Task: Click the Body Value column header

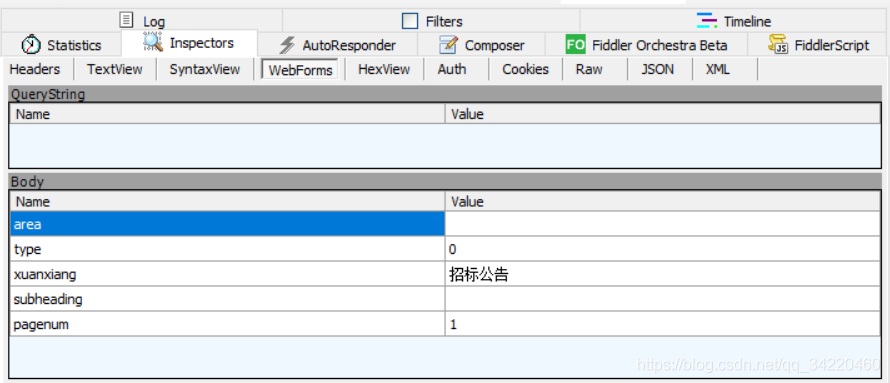Action: point(663,201)
